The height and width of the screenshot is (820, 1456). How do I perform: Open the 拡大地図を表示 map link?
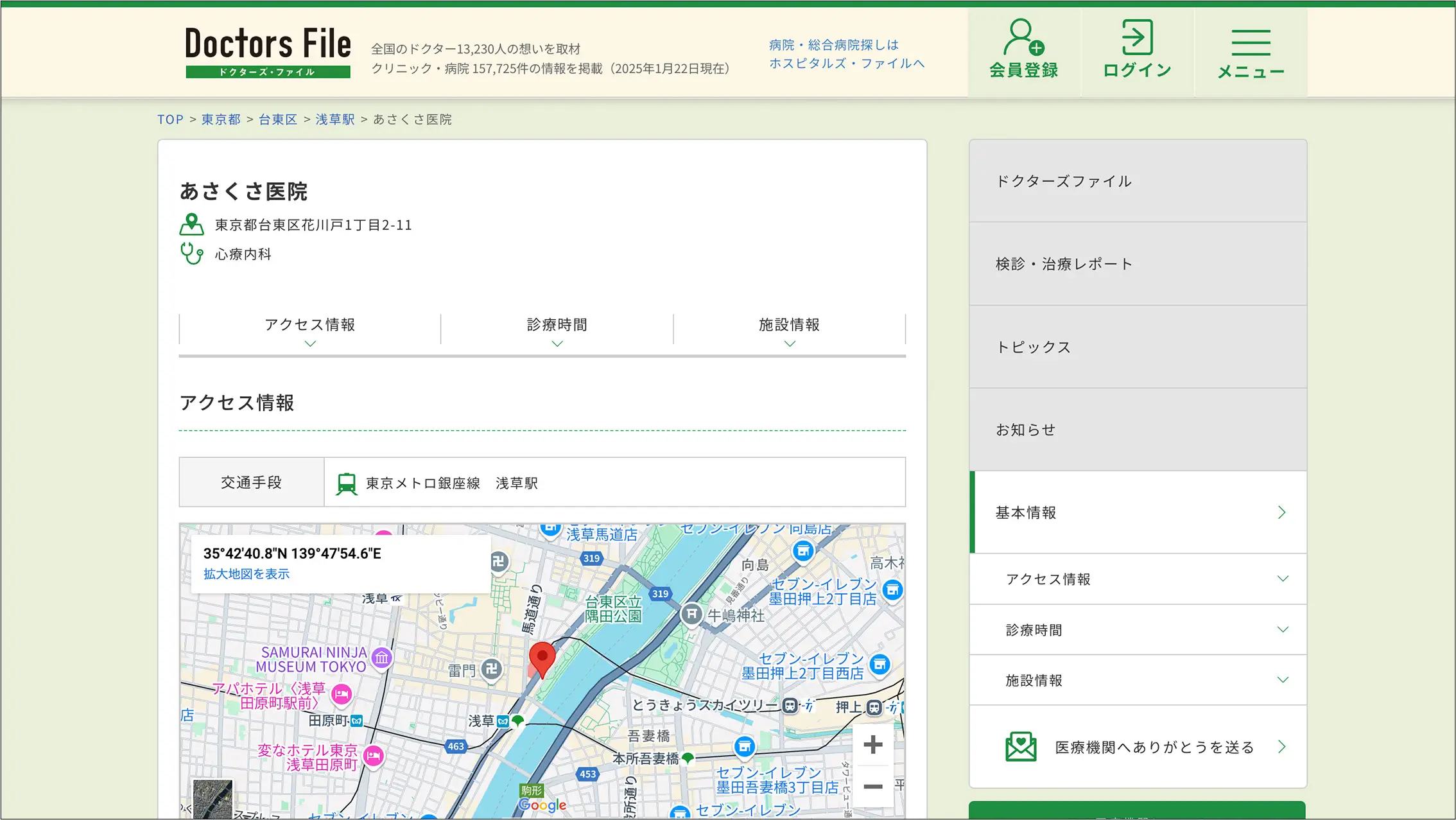click(246, 573)
